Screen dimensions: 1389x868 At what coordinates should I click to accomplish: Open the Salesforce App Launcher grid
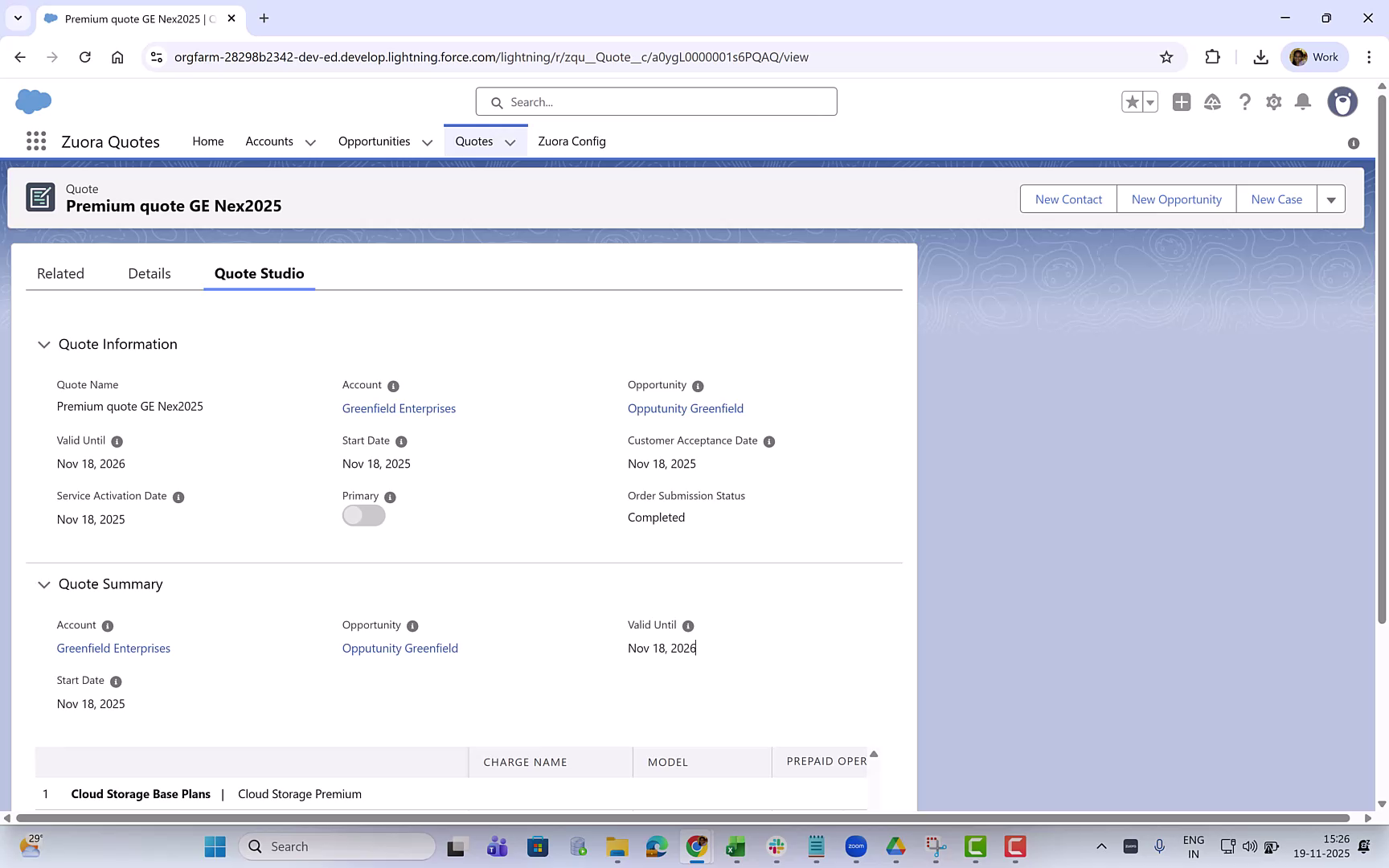tap(35, 141)
